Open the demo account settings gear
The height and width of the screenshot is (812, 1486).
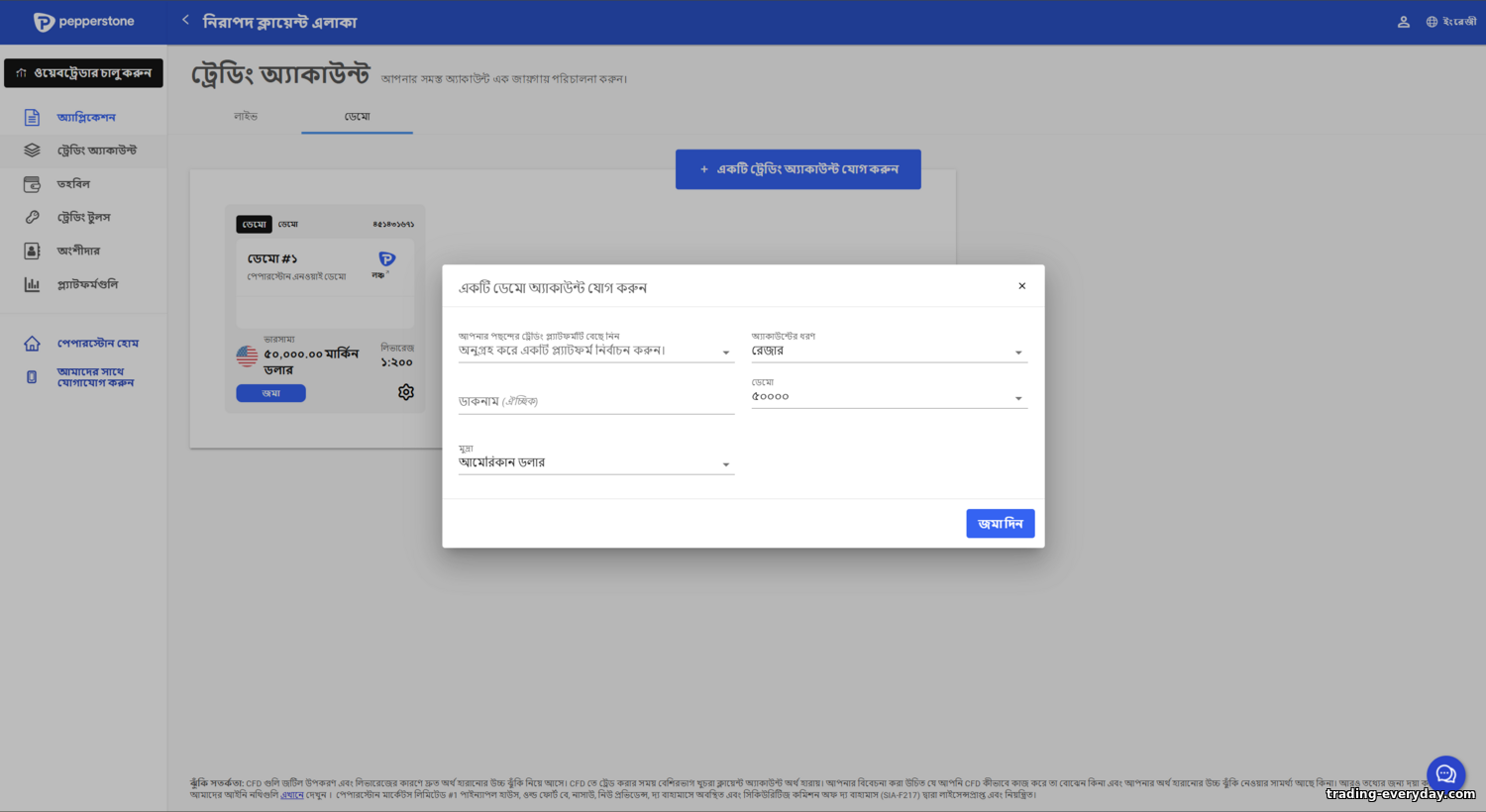click(406, 392)
